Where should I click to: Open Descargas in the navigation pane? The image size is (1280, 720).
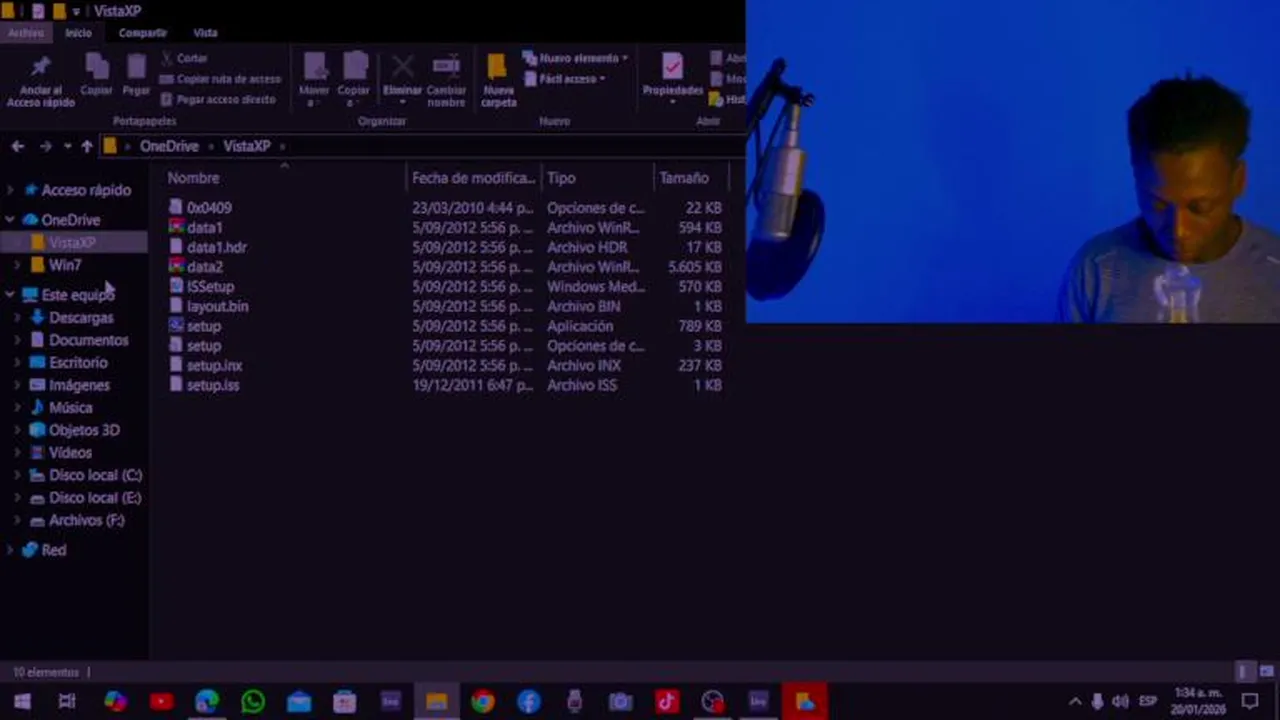tap(81, 318)
